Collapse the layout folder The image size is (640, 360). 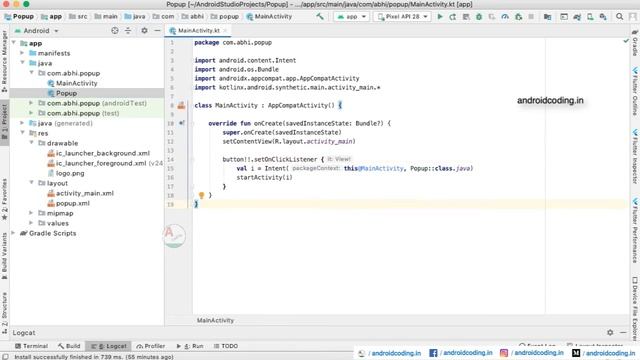coord(31,182)
